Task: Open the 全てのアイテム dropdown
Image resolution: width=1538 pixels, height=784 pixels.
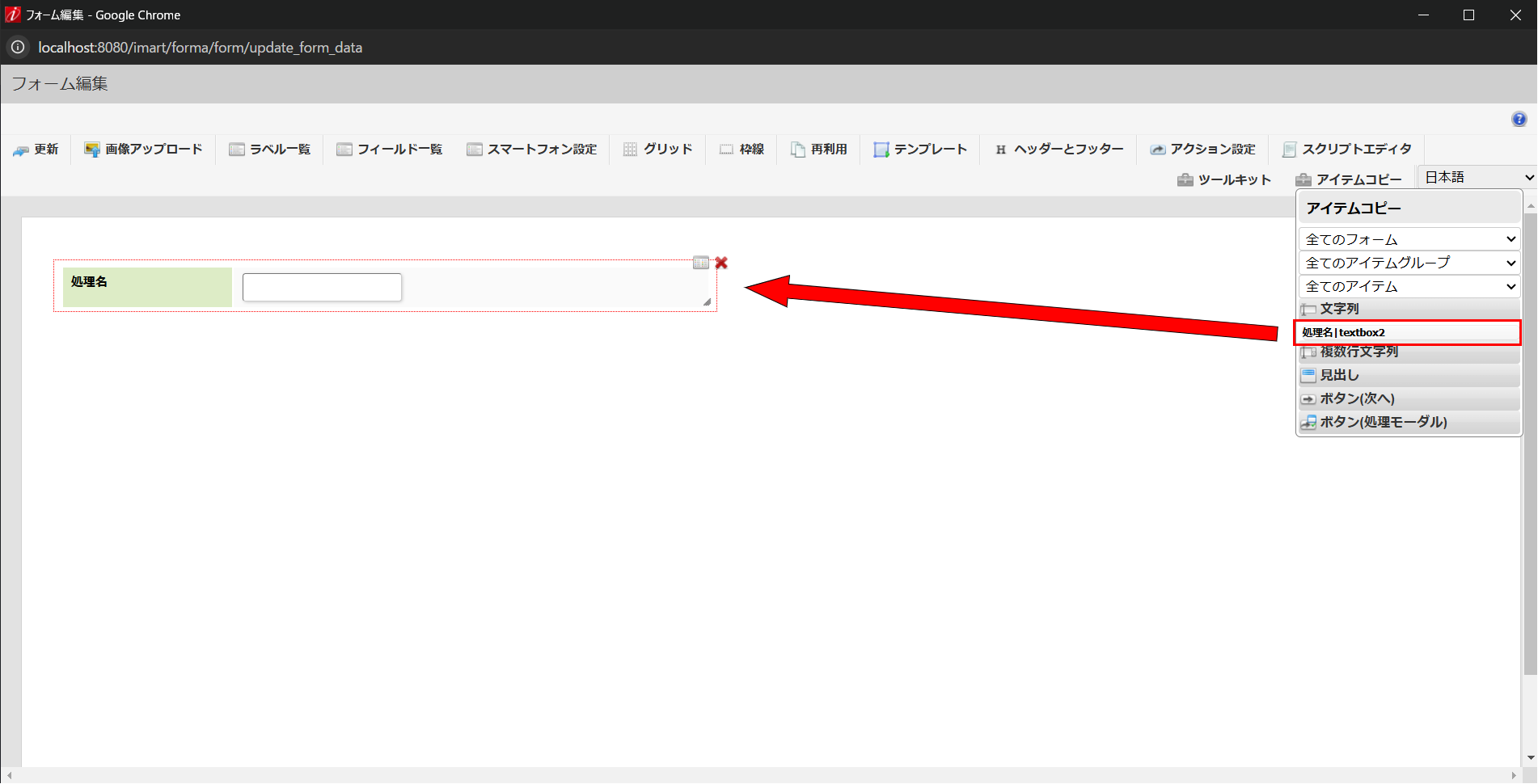Action: (1409, 285)
